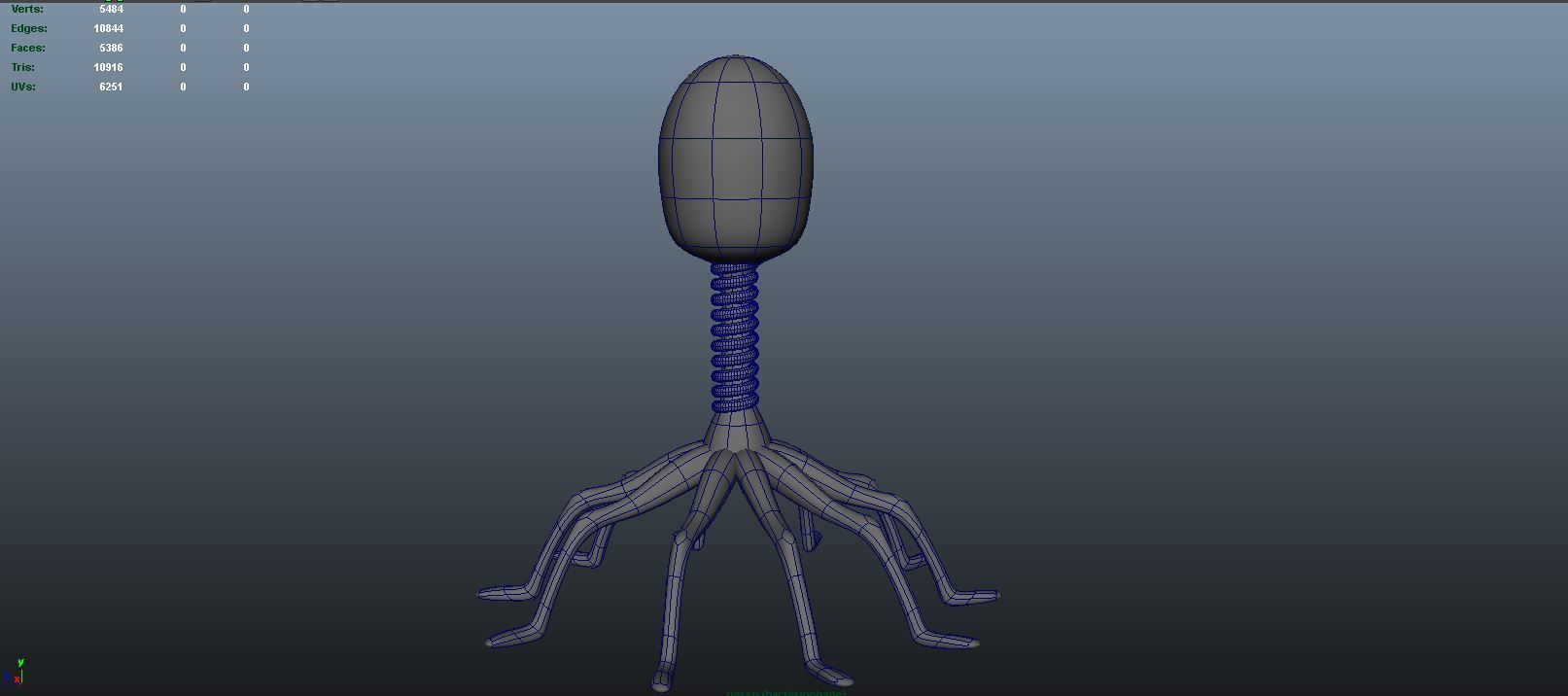
Task: Click the edge count value 10844
Action: (x=108, y=28)
